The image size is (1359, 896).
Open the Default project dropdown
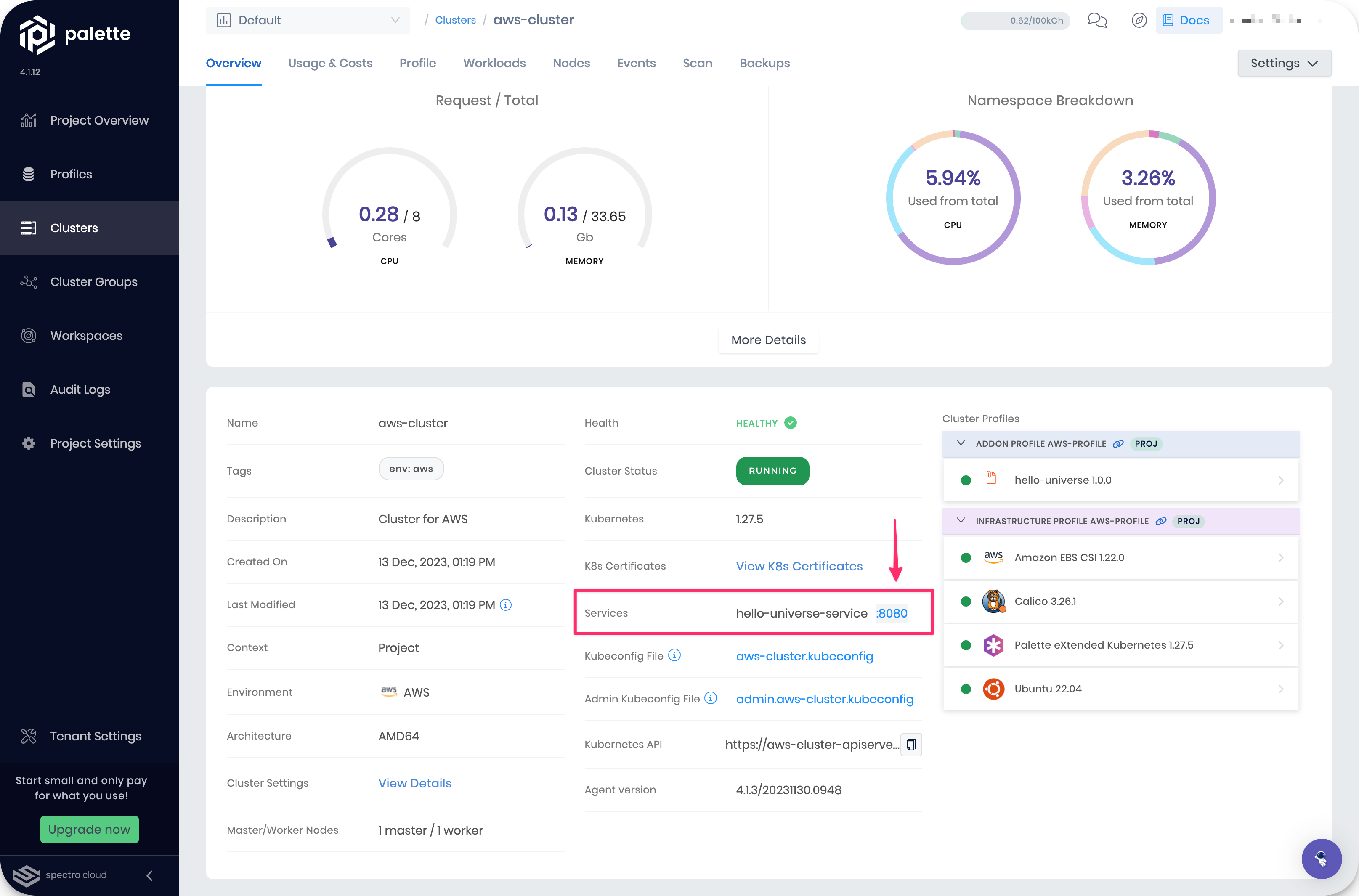[x=308, y=20]
